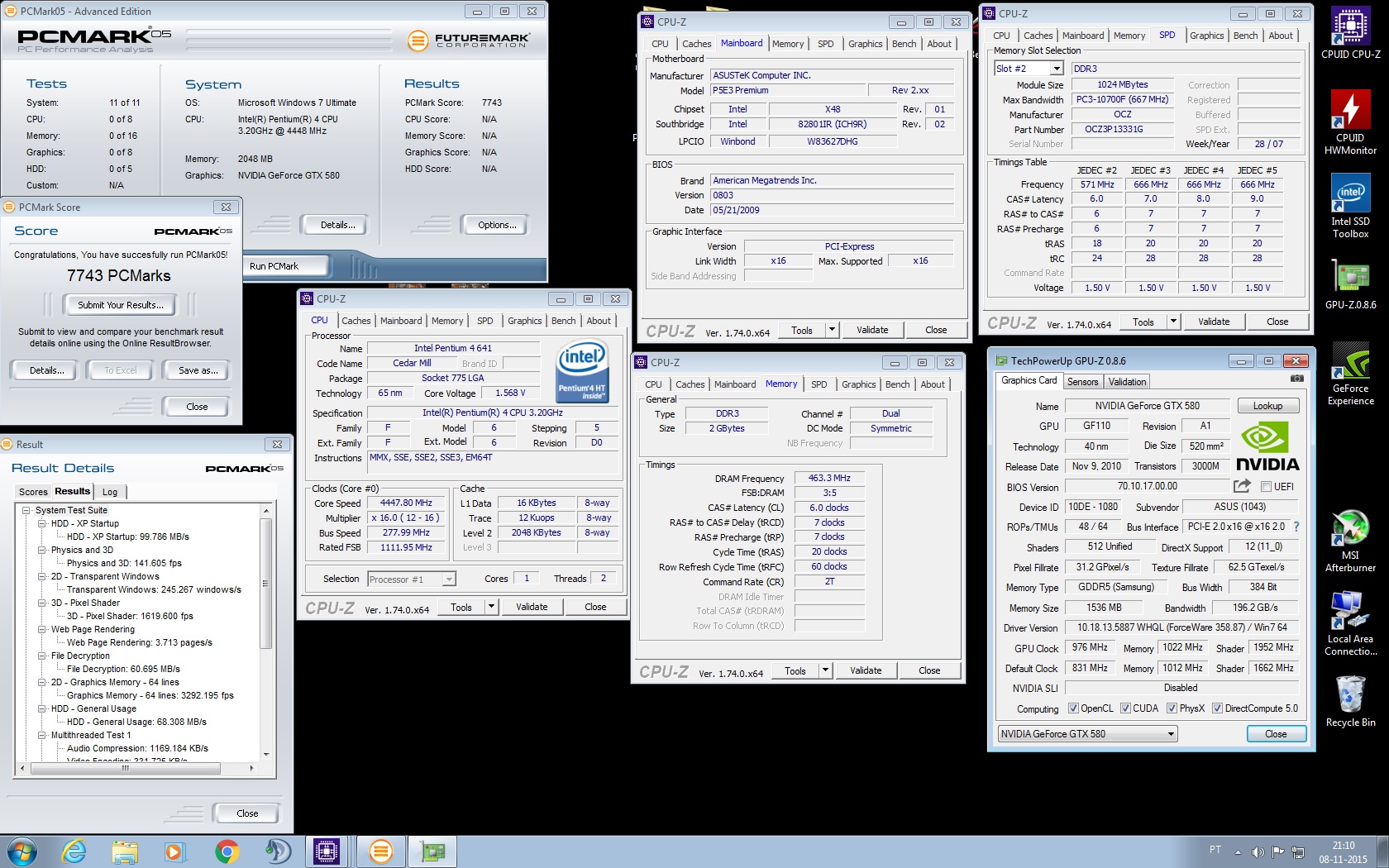
Task: Launch Intel SSD Toolbox desktop icon
Action: 1350,207
